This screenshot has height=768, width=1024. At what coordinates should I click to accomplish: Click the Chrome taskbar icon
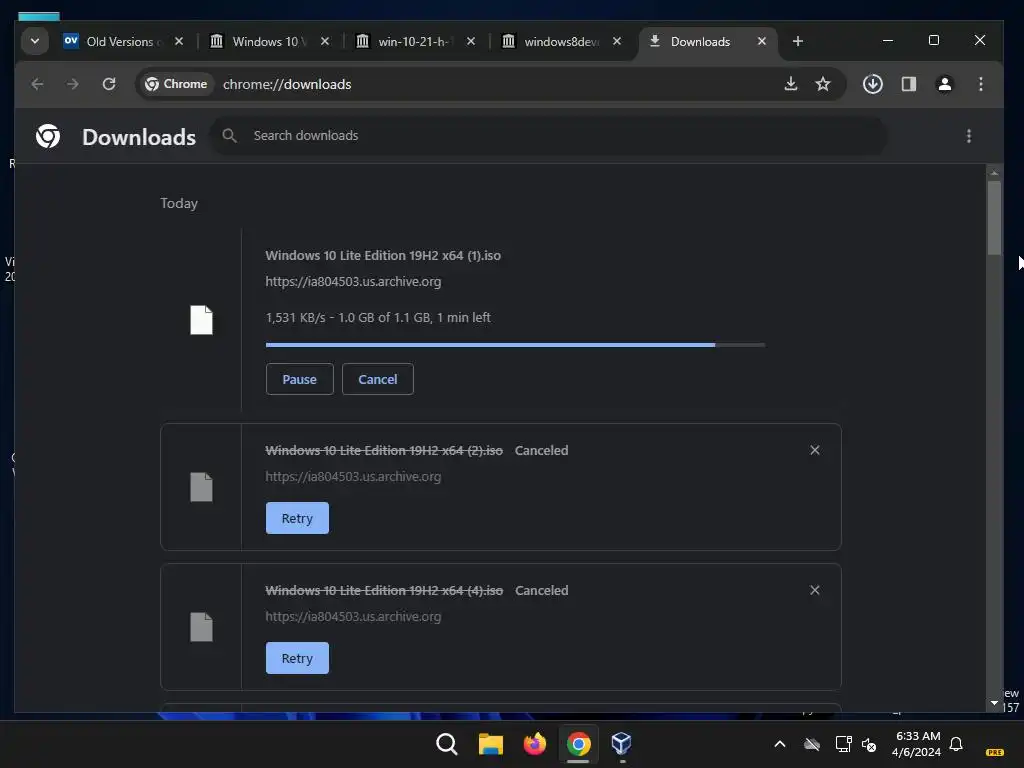point(578,744)
